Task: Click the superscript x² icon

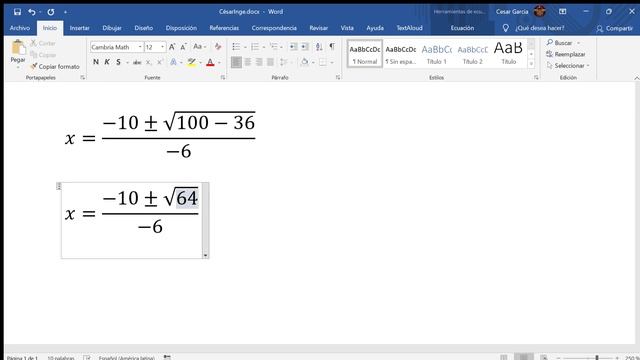Action: (x=160, y=62)
